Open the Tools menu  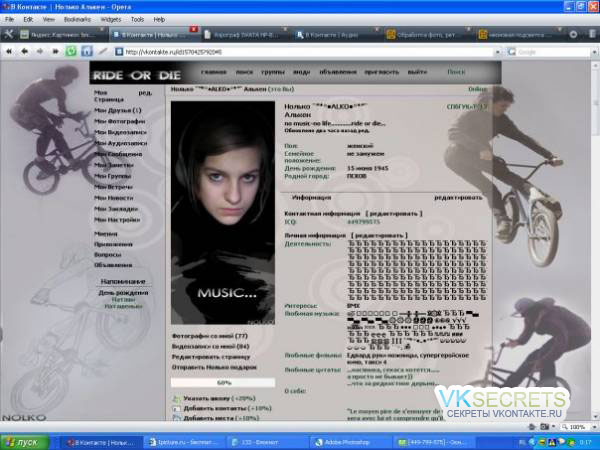[137, 19]
